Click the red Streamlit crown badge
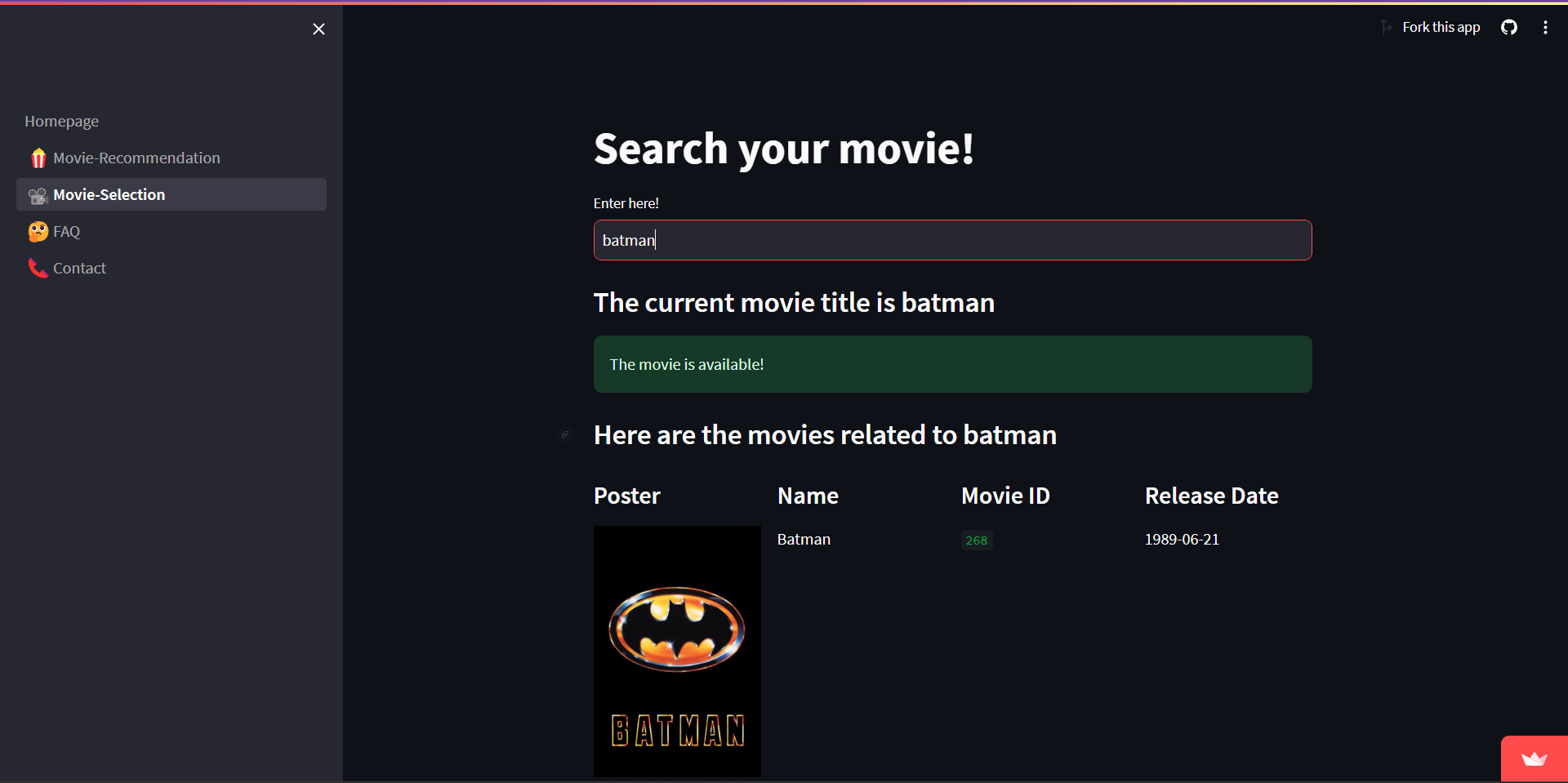 (x=1534, y=759)
